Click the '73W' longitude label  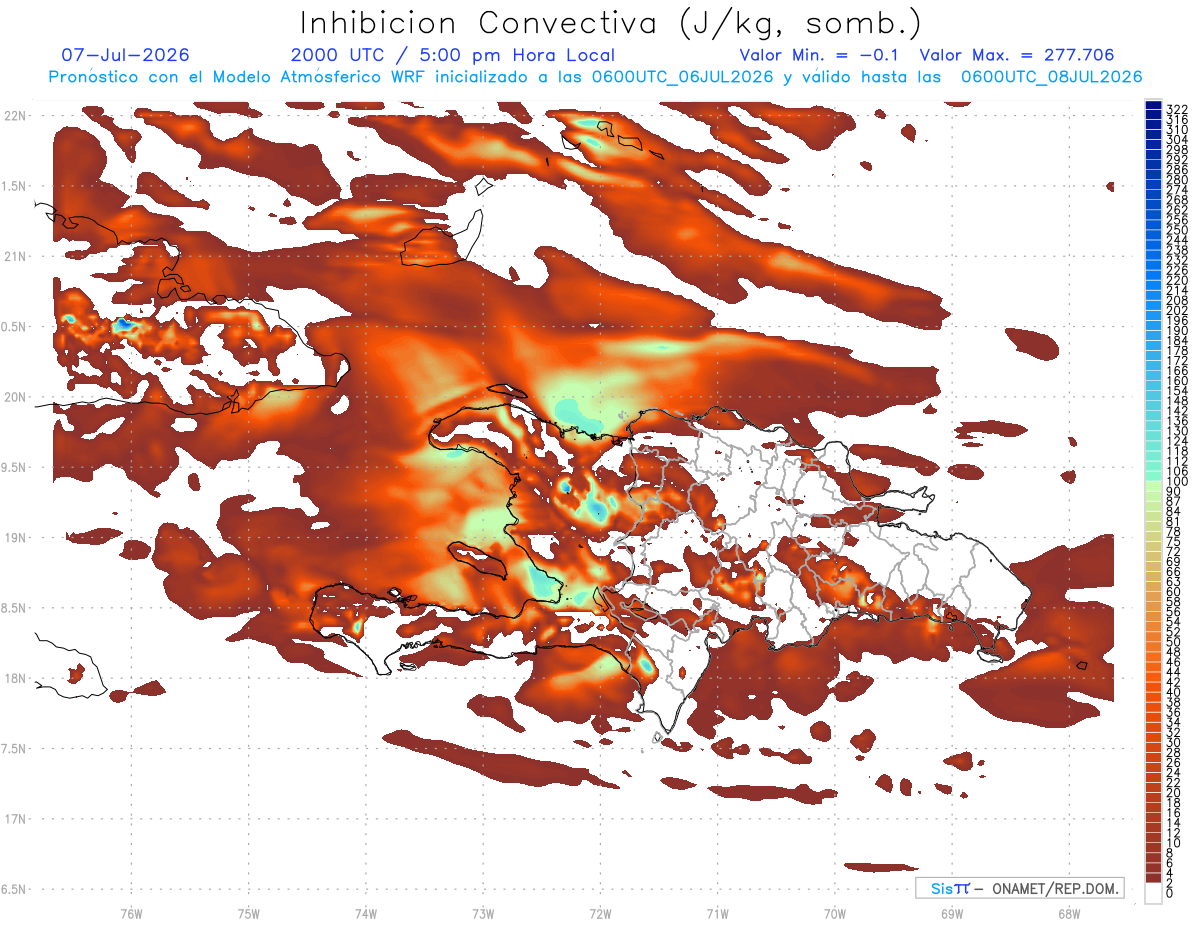click(x=483, y=914)
